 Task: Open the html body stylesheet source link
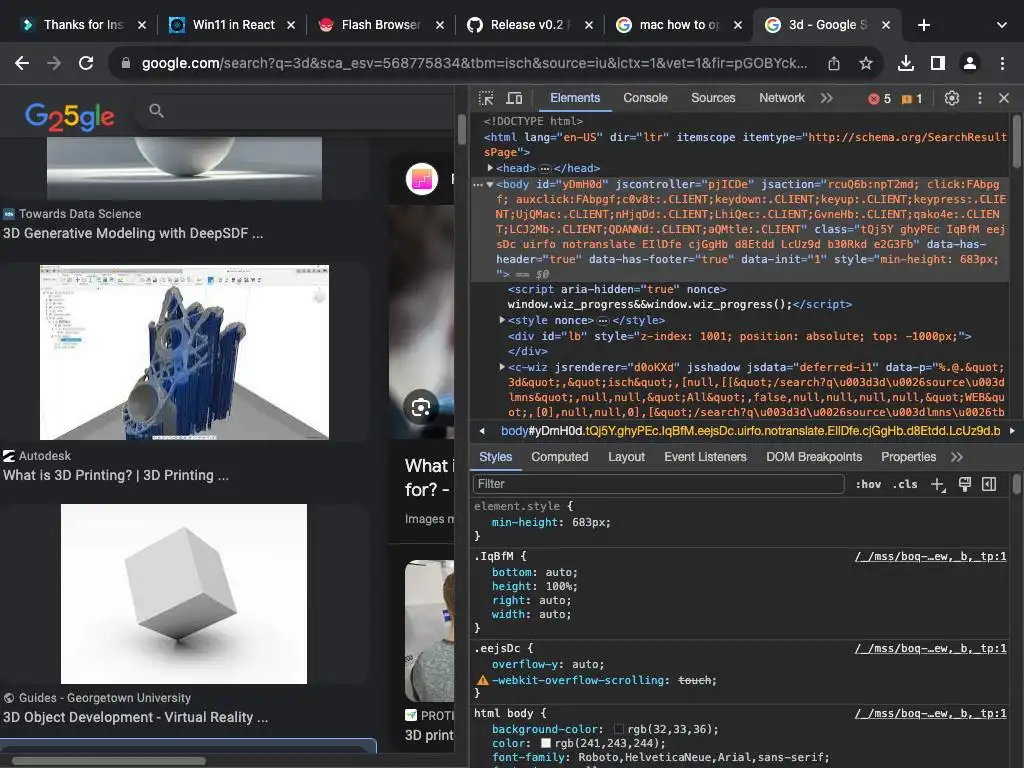click(x=931, y=713)
